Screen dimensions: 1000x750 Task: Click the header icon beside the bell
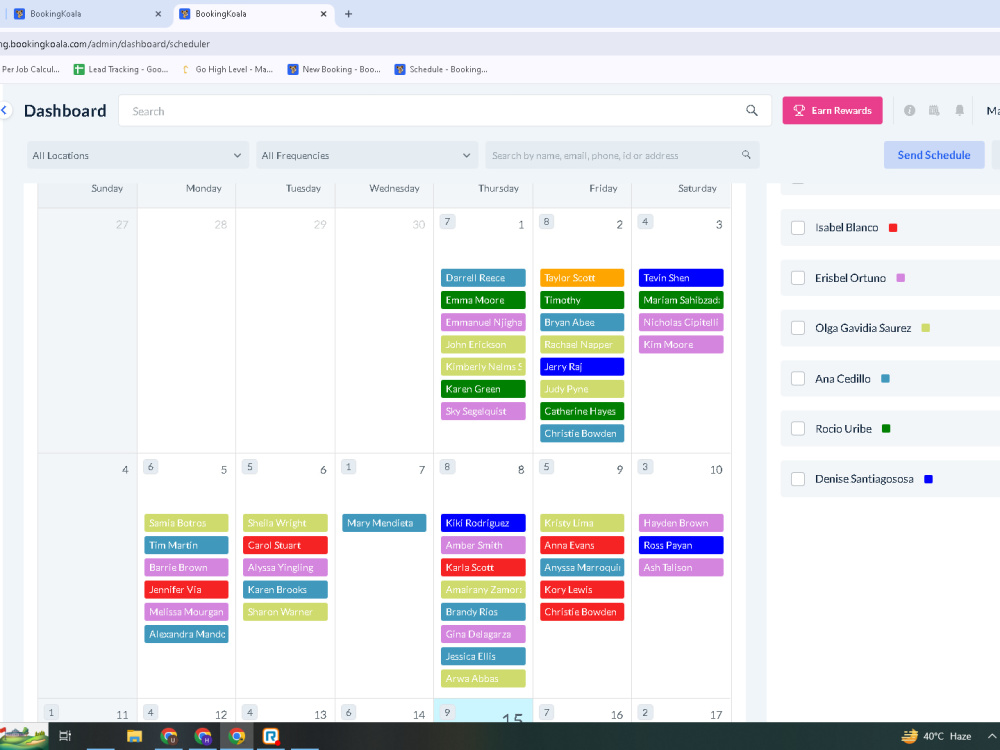(934, 110)
